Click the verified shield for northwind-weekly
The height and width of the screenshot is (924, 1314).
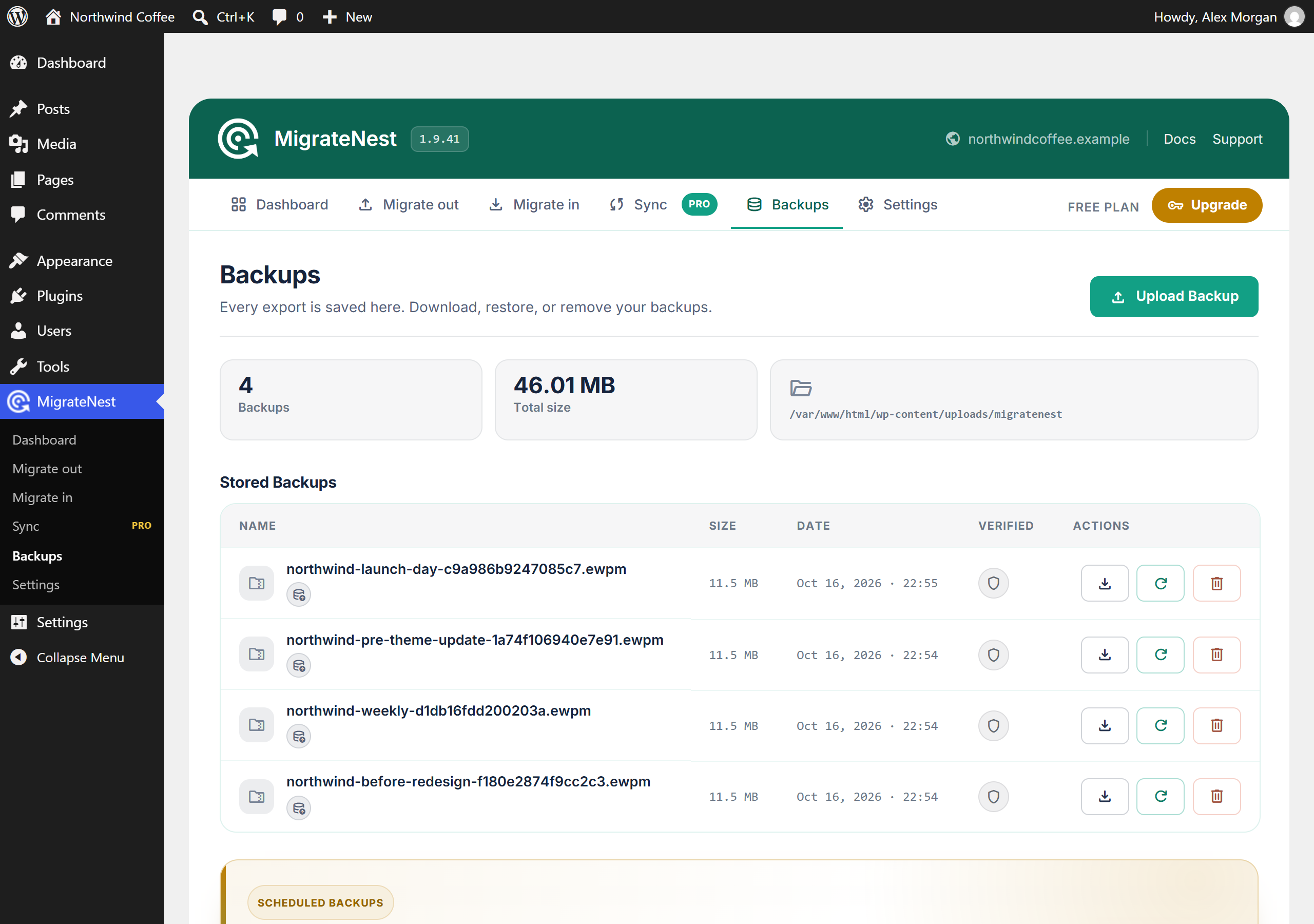pyautogui.click(x=993, y=725)
